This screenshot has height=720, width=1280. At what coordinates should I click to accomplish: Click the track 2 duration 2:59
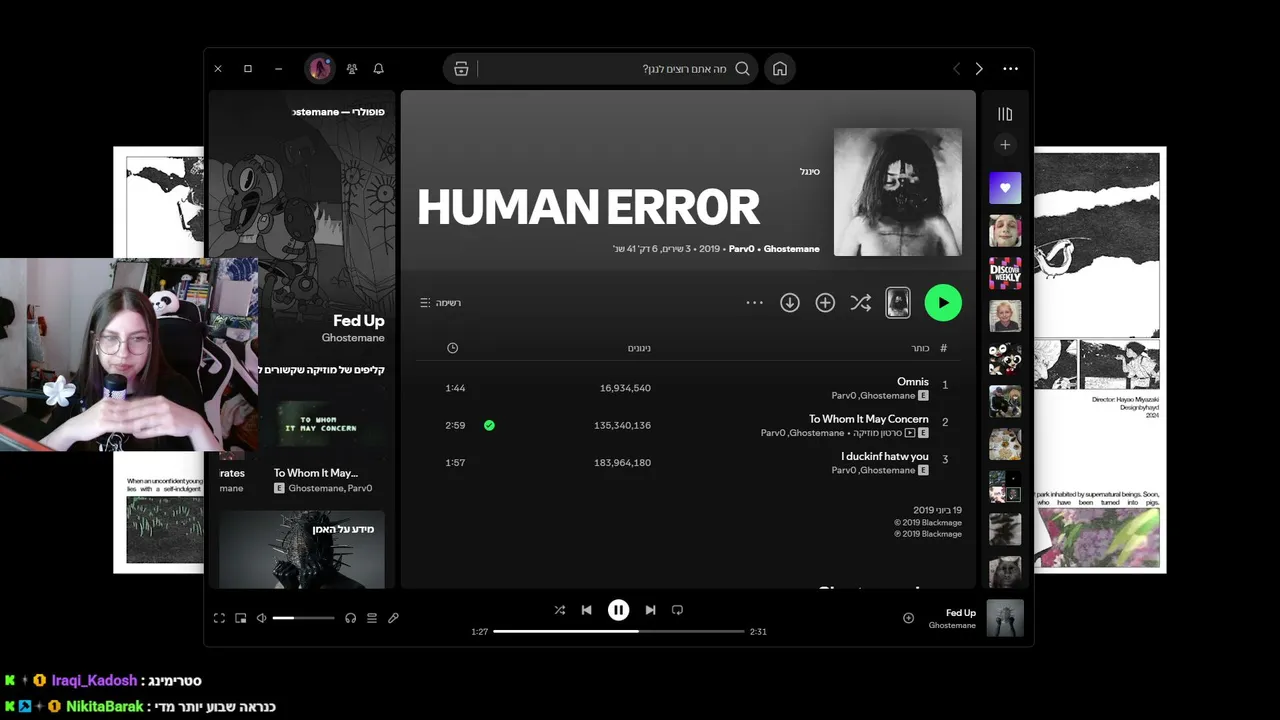(x=455, y=425)
